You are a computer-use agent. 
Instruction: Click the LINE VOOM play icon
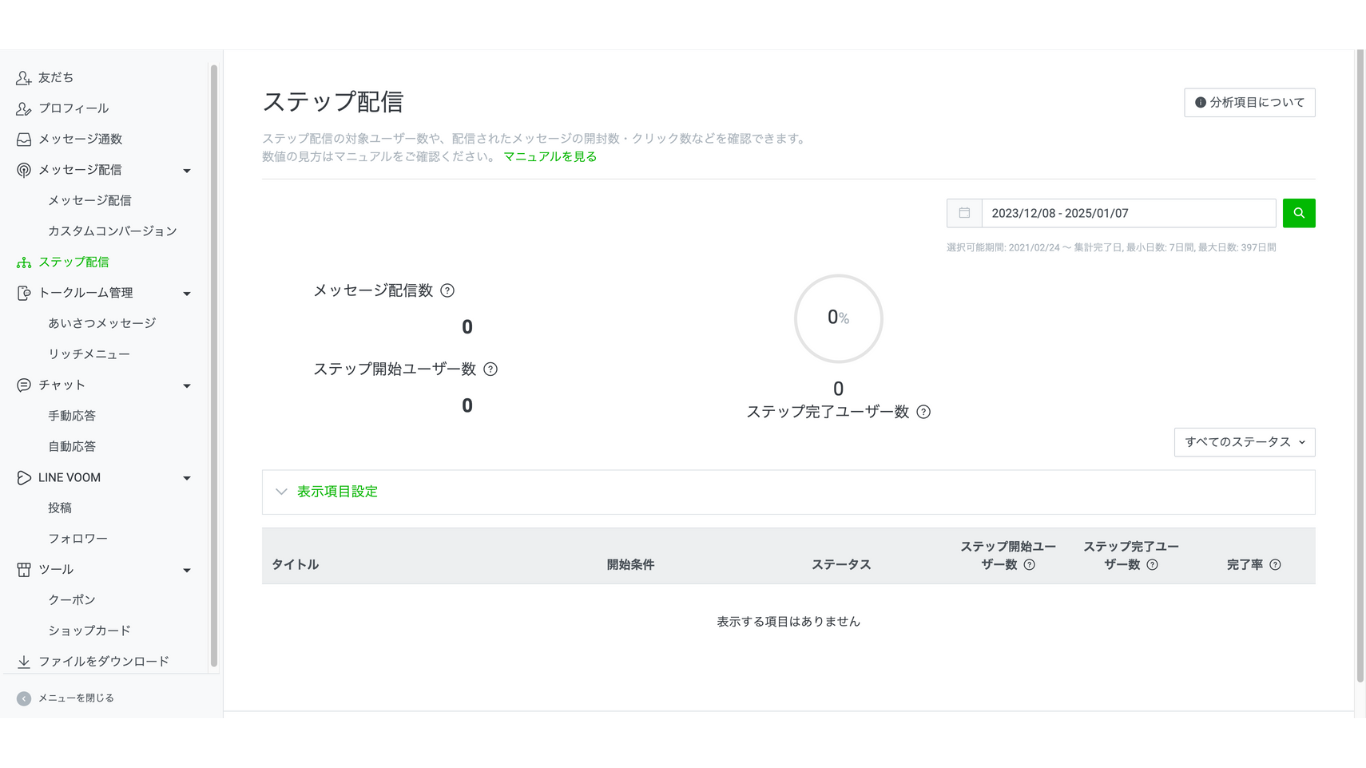(x=24, y=478)
